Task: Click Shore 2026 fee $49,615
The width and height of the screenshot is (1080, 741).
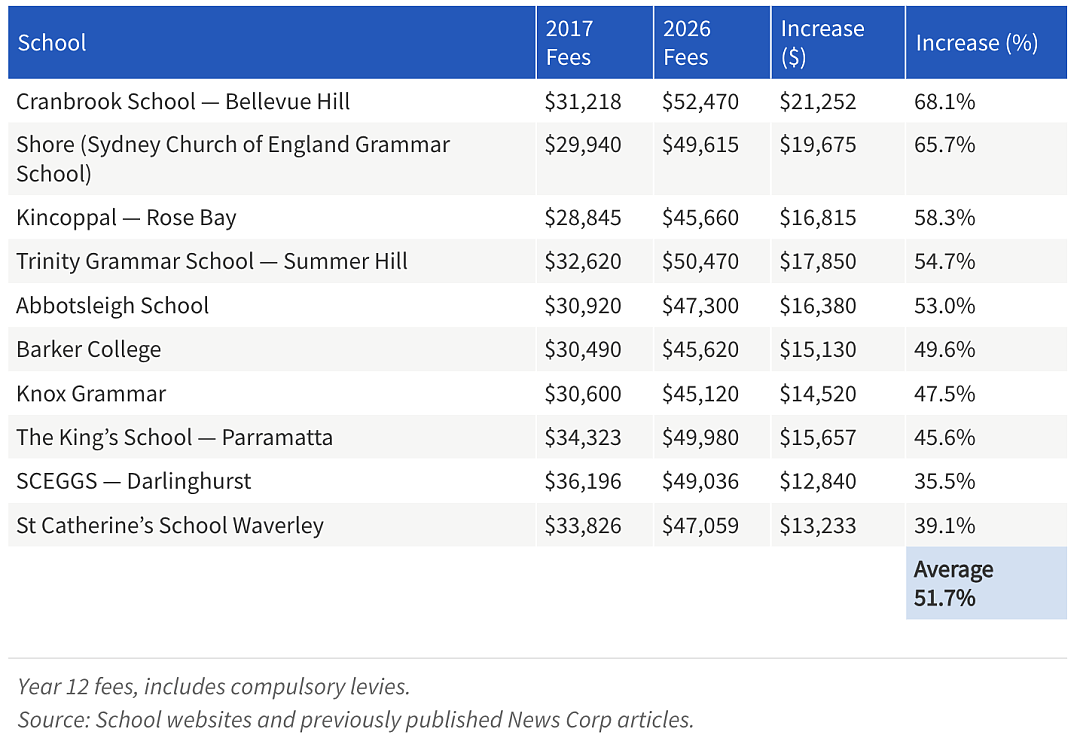Action: pos(700,145)
